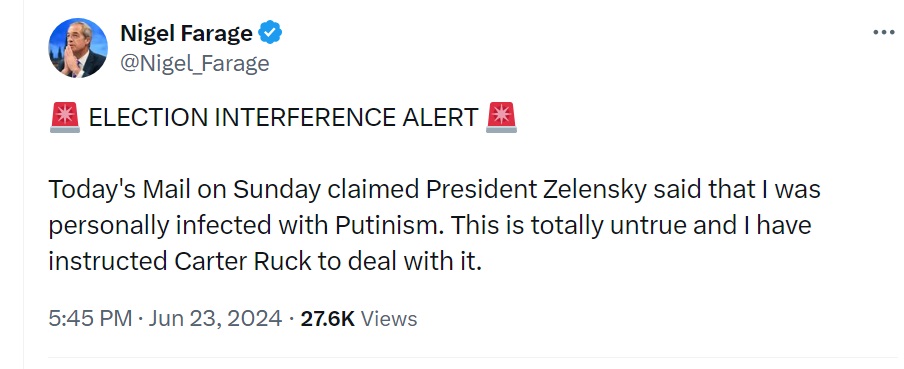The height and width of the screenshot is (369, 904).
Task: Open the Nigel Farage display name link
Action: pyautogui.click(x=186, y=33)
